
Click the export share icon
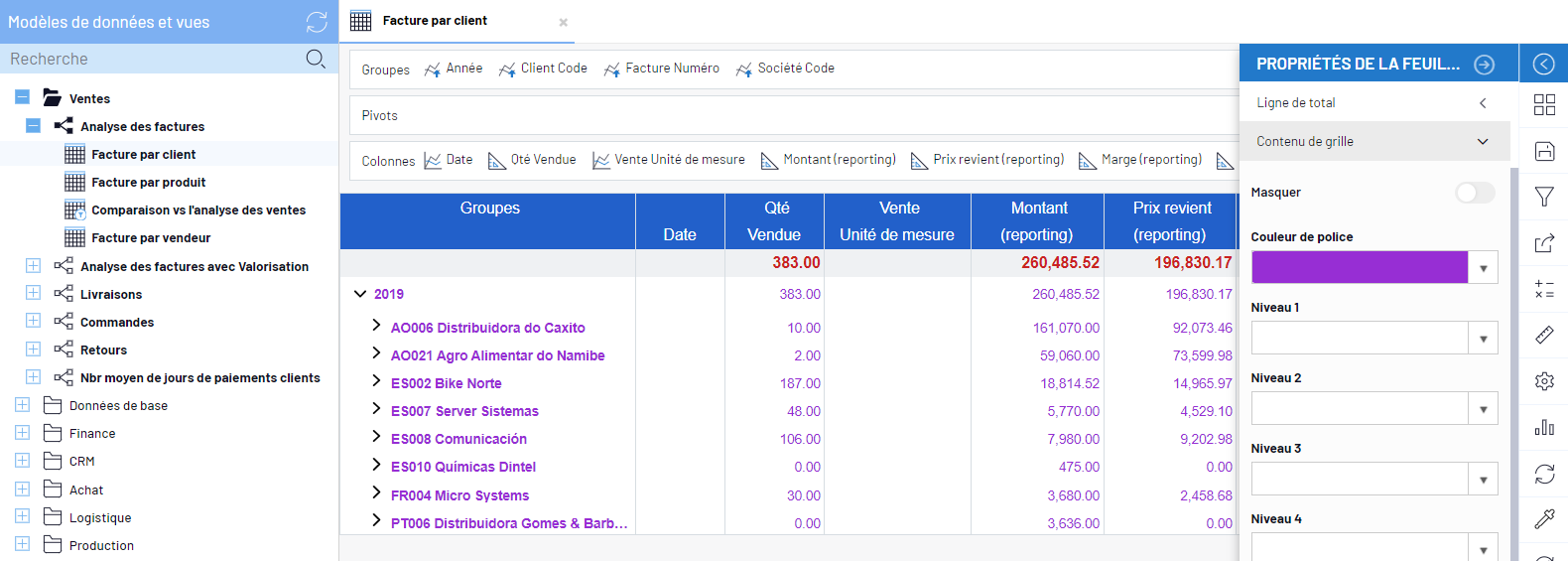(1544, 243)
